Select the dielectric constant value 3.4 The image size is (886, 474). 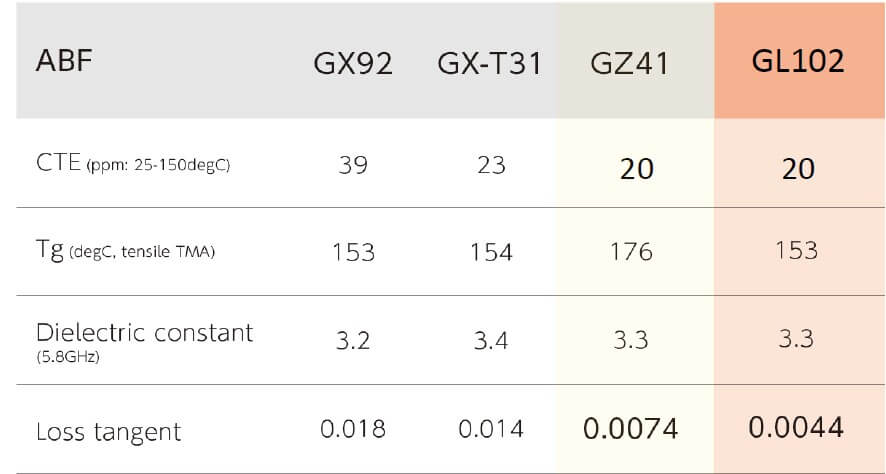pos(490,340)
